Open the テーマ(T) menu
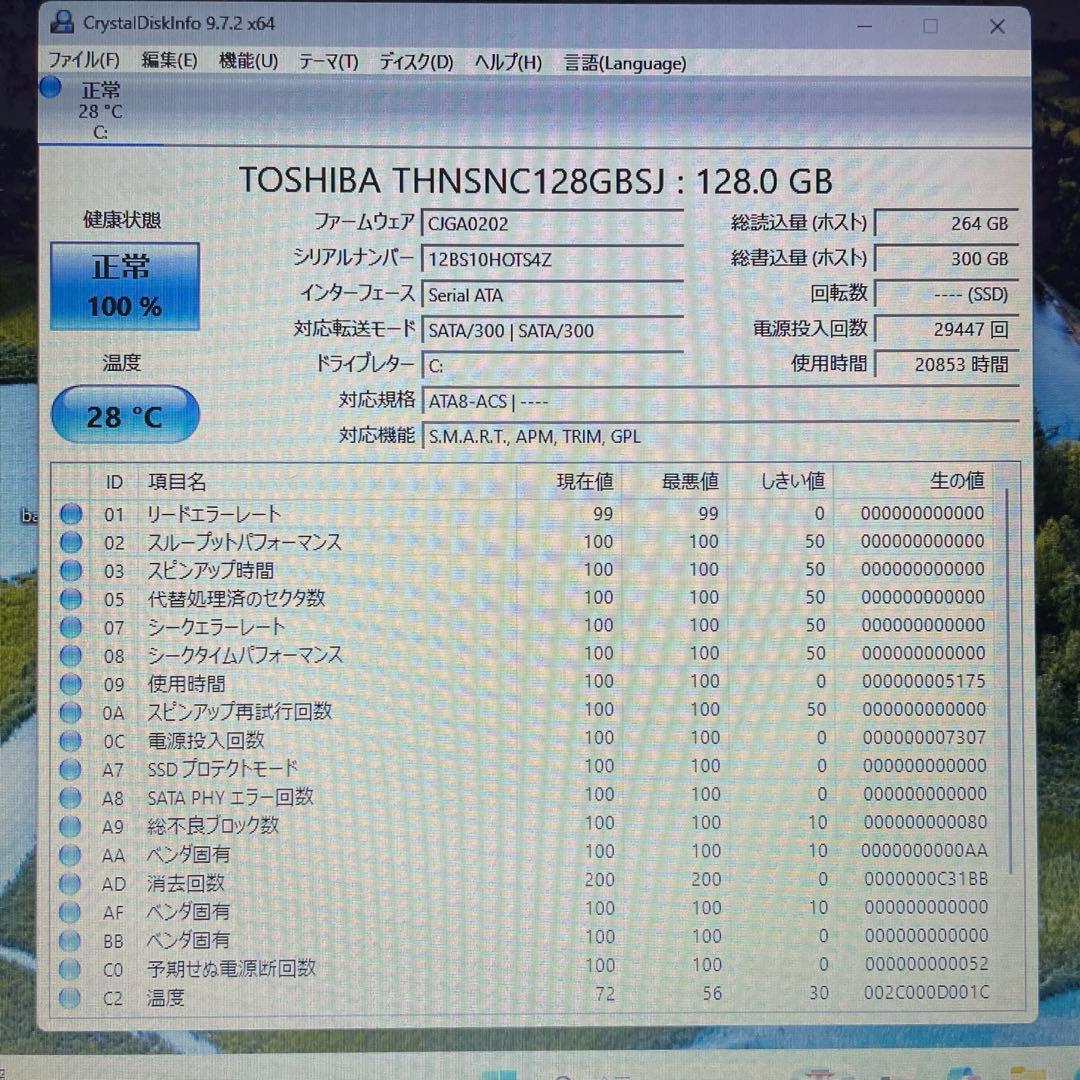The height and width of the screenshot is (1080, 1080). point(329,62)
